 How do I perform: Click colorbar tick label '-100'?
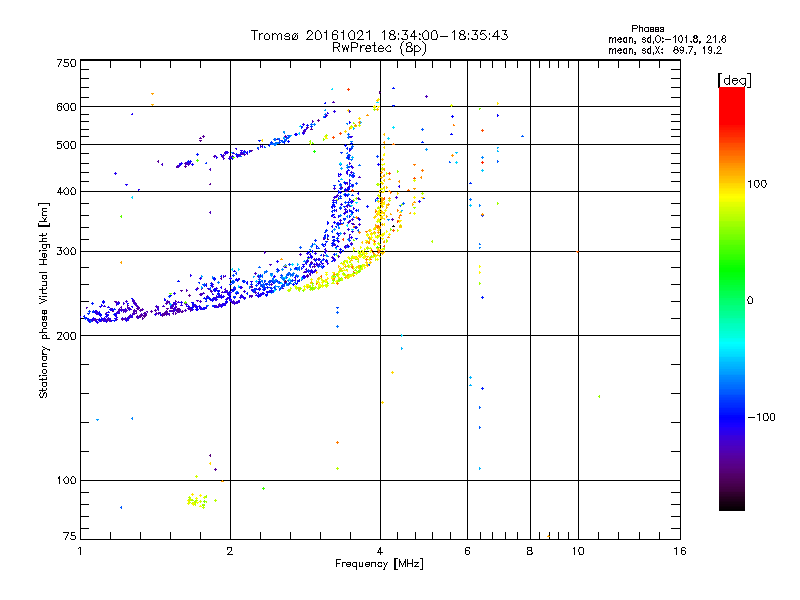(761, 417)
